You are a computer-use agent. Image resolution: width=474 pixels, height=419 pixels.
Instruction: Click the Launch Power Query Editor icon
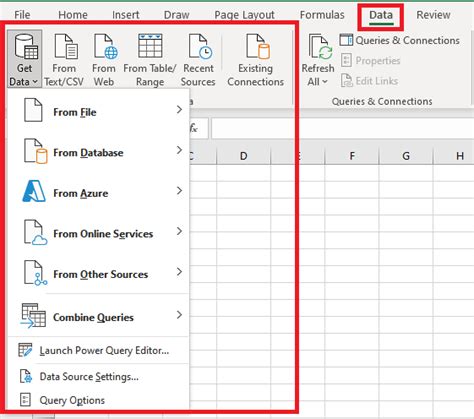point(25,350)
